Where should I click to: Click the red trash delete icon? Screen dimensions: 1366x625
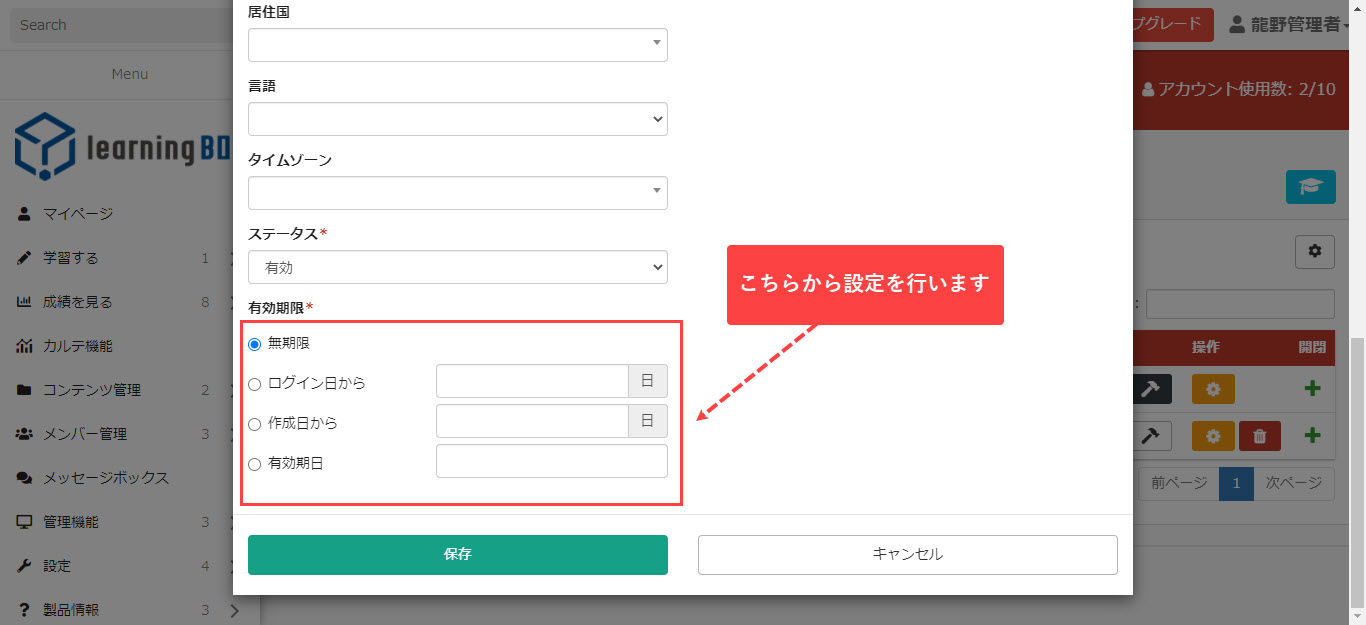pyautogui.click(x=1259, y=436)
